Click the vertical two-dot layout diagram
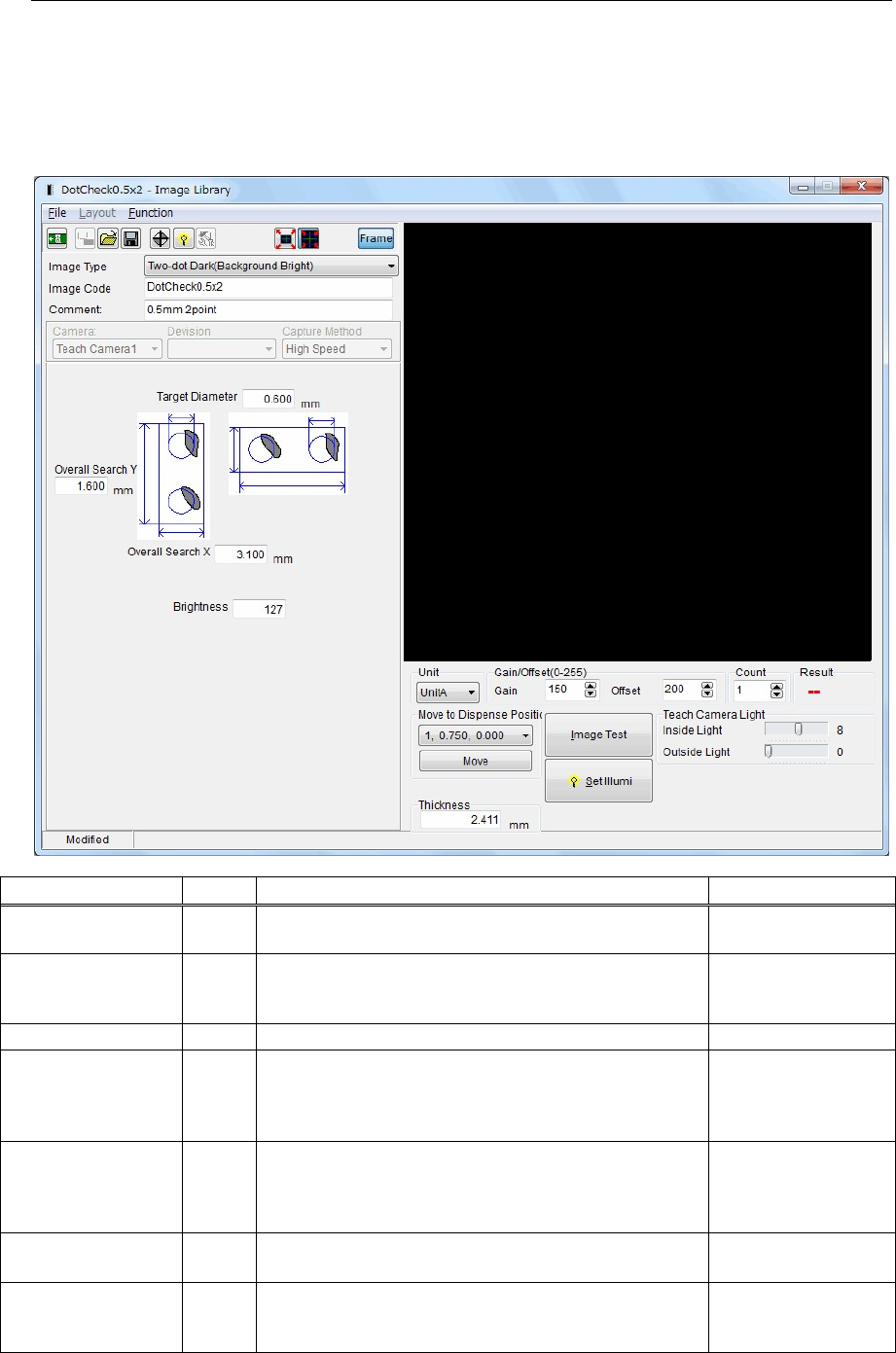This screenshot has width=896, height=1353. point(171,476)
